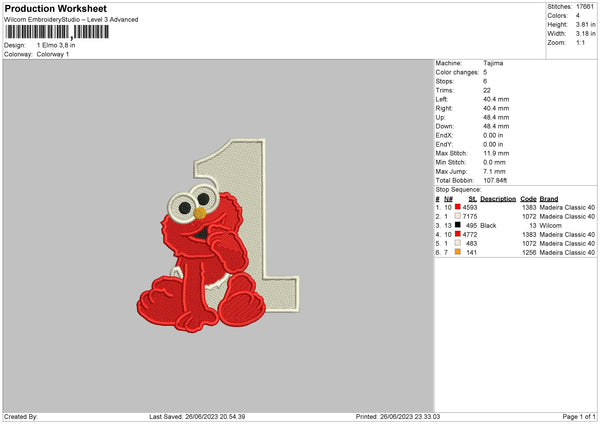The width and height of the screenshot is (600, 424).
Task: Click the Black description text
Action: (x=489, y=225)
